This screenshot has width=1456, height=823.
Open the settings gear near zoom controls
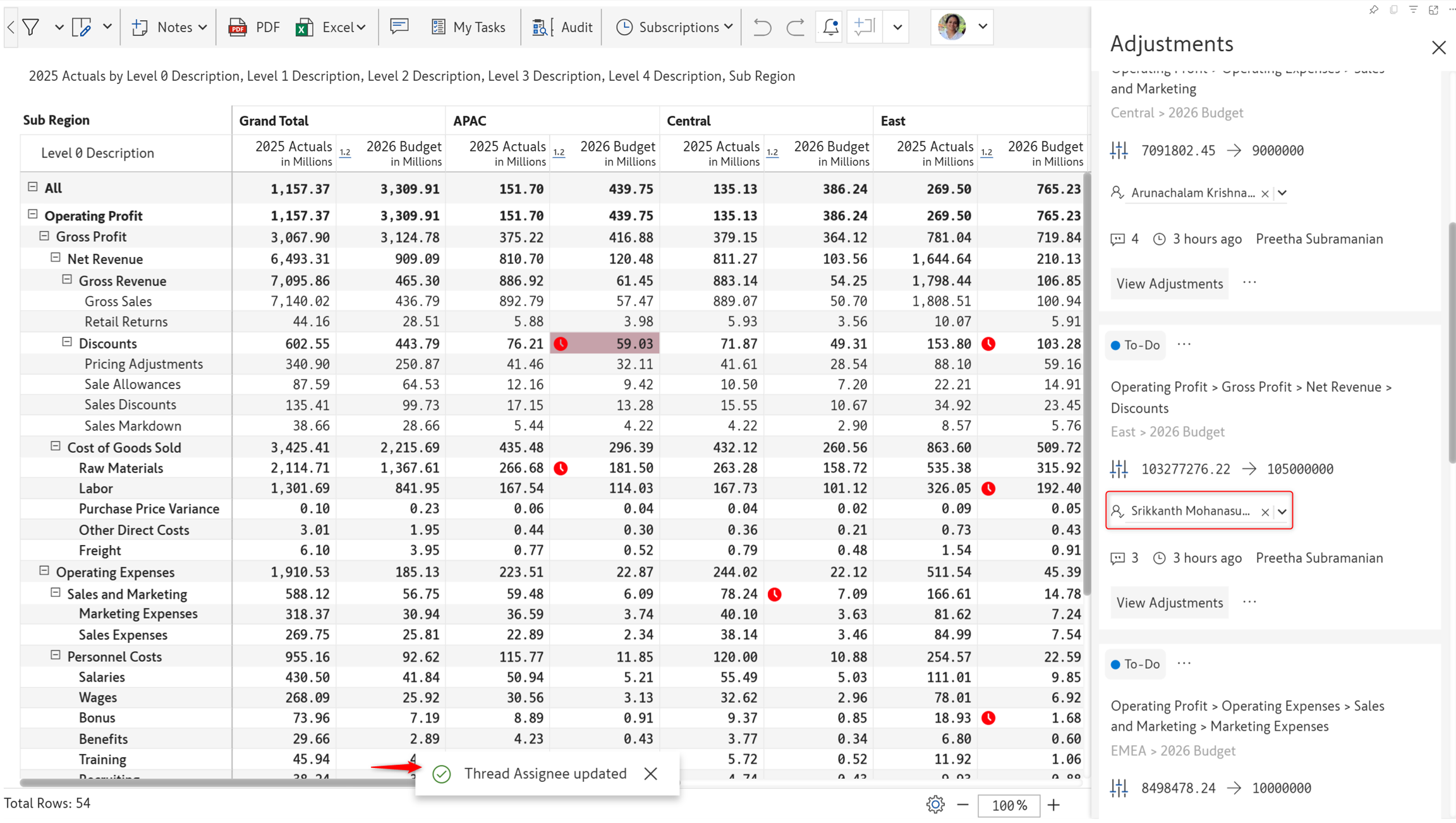tap(935, 805)
